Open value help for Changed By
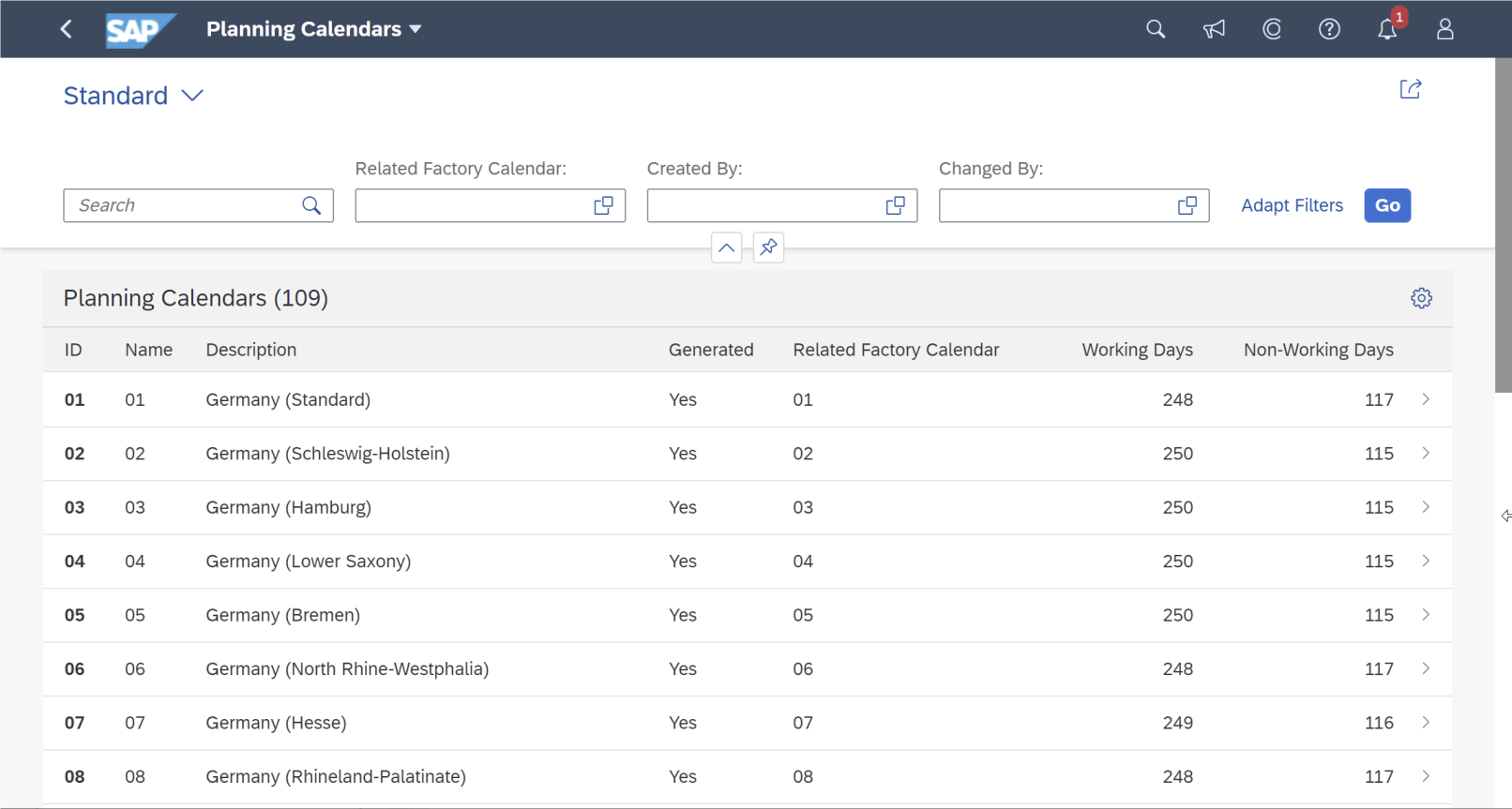The height and width of the screenshot is (809, 1512). 1187,205
